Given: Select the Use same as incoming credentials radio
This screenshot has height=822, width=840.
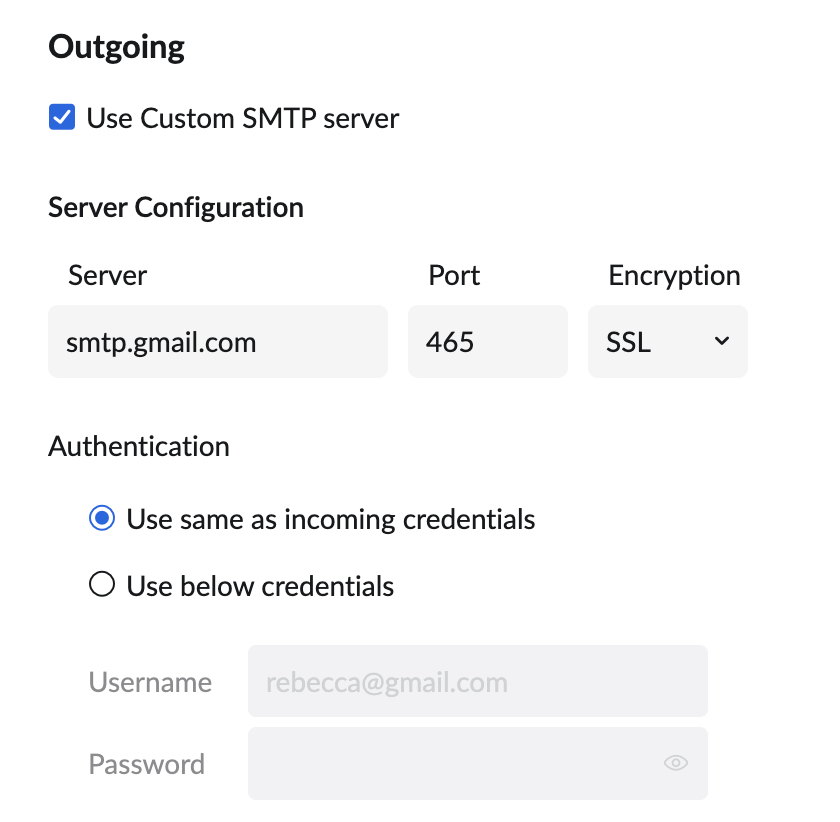Looking at the screenshot, I should click(x=102, y=519).
